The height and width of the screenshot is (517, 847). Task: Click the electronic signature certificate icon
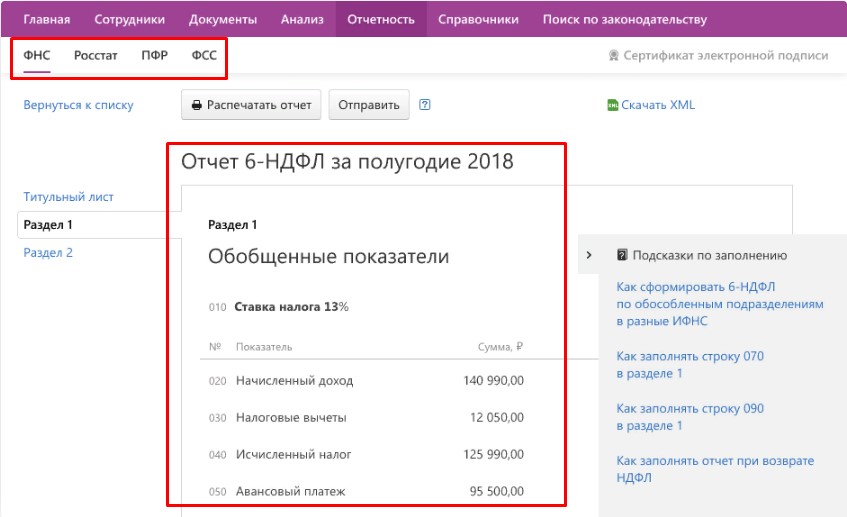coord(614,55)
